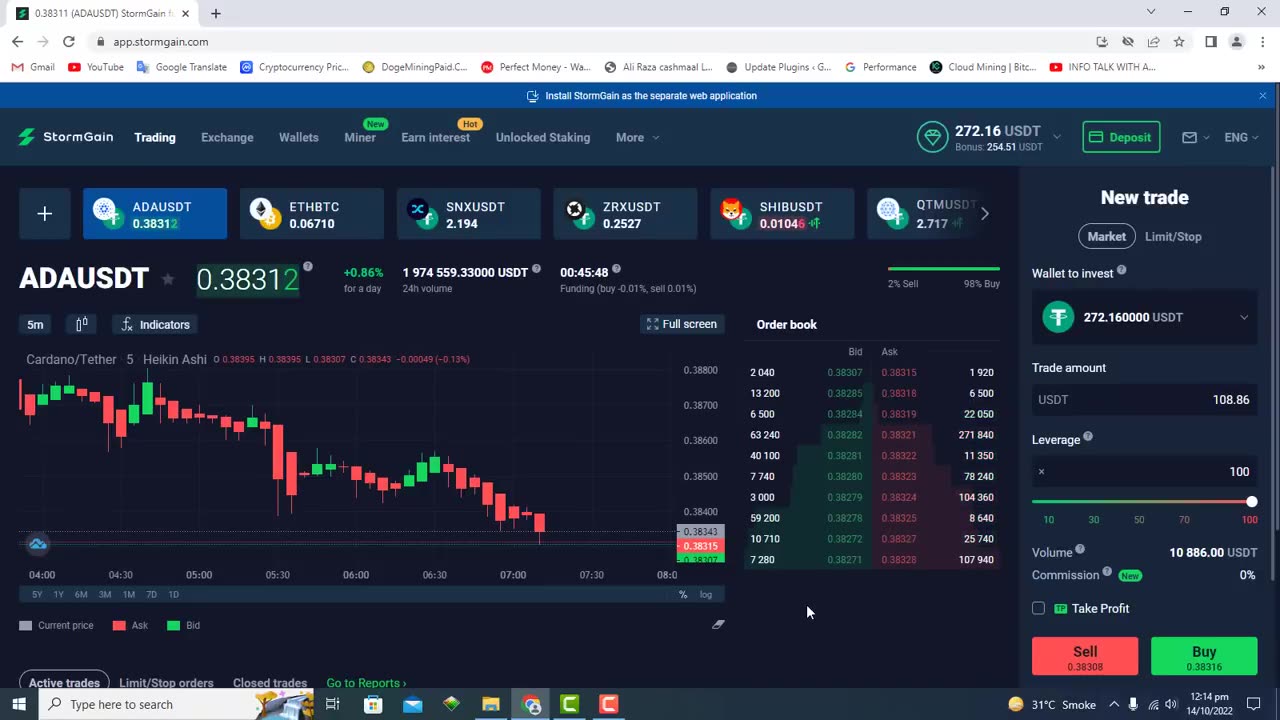Toggle Bid legend series
This screenshot has height=720, width=1280.
(x=184, y=625)
